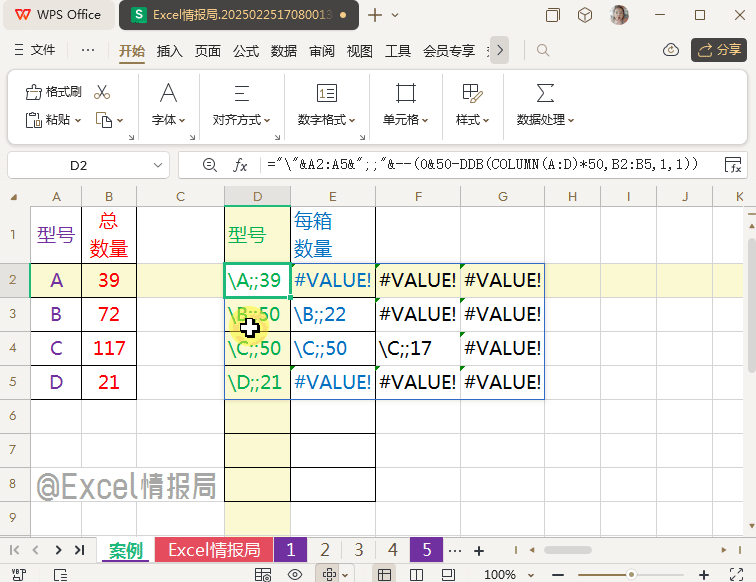This screenshot has width=756, height=582.
Task: Toggle eye protection reading mode icon
Action: point(295,574)
